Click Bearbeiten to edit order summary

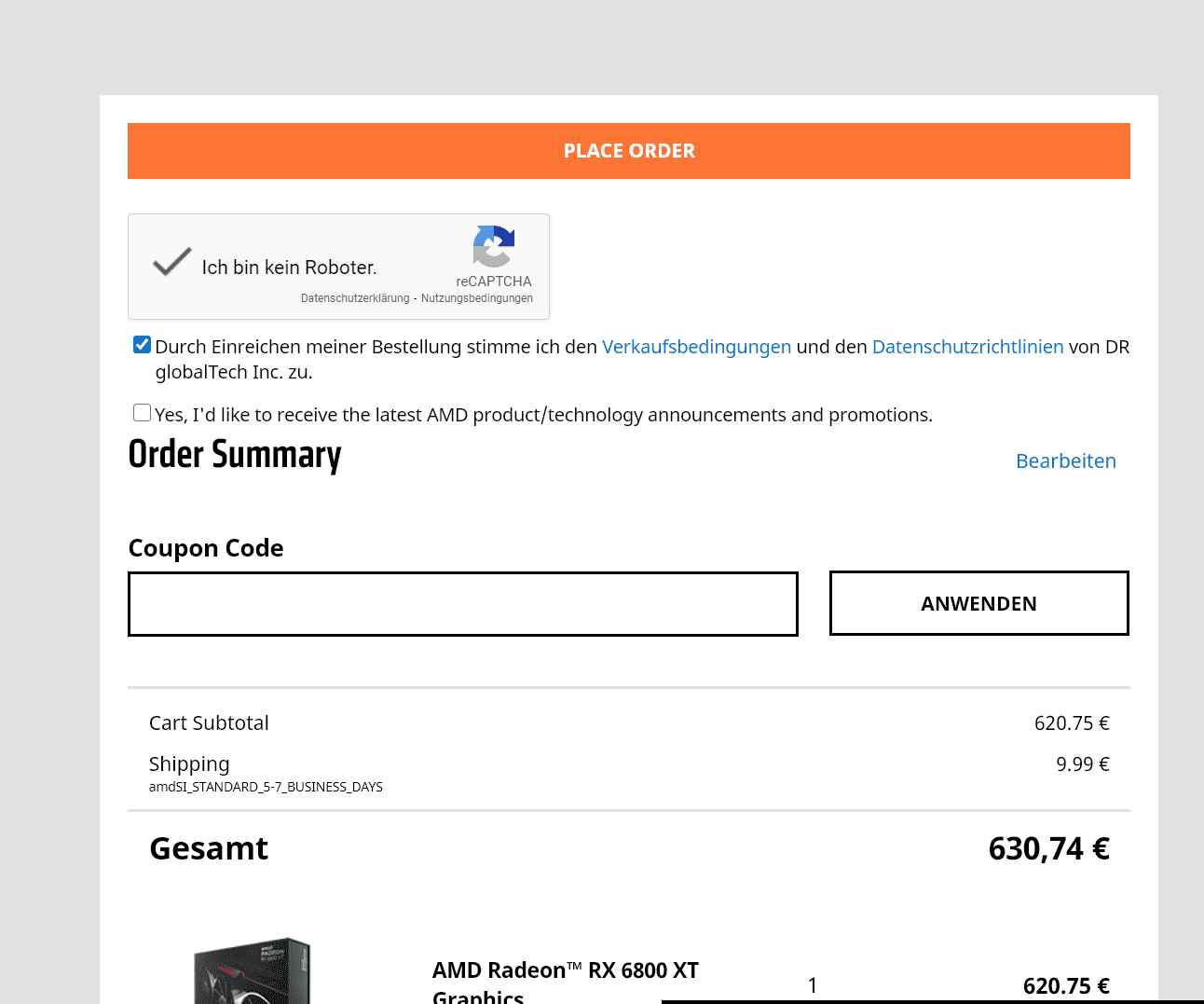click(1065, 461)
